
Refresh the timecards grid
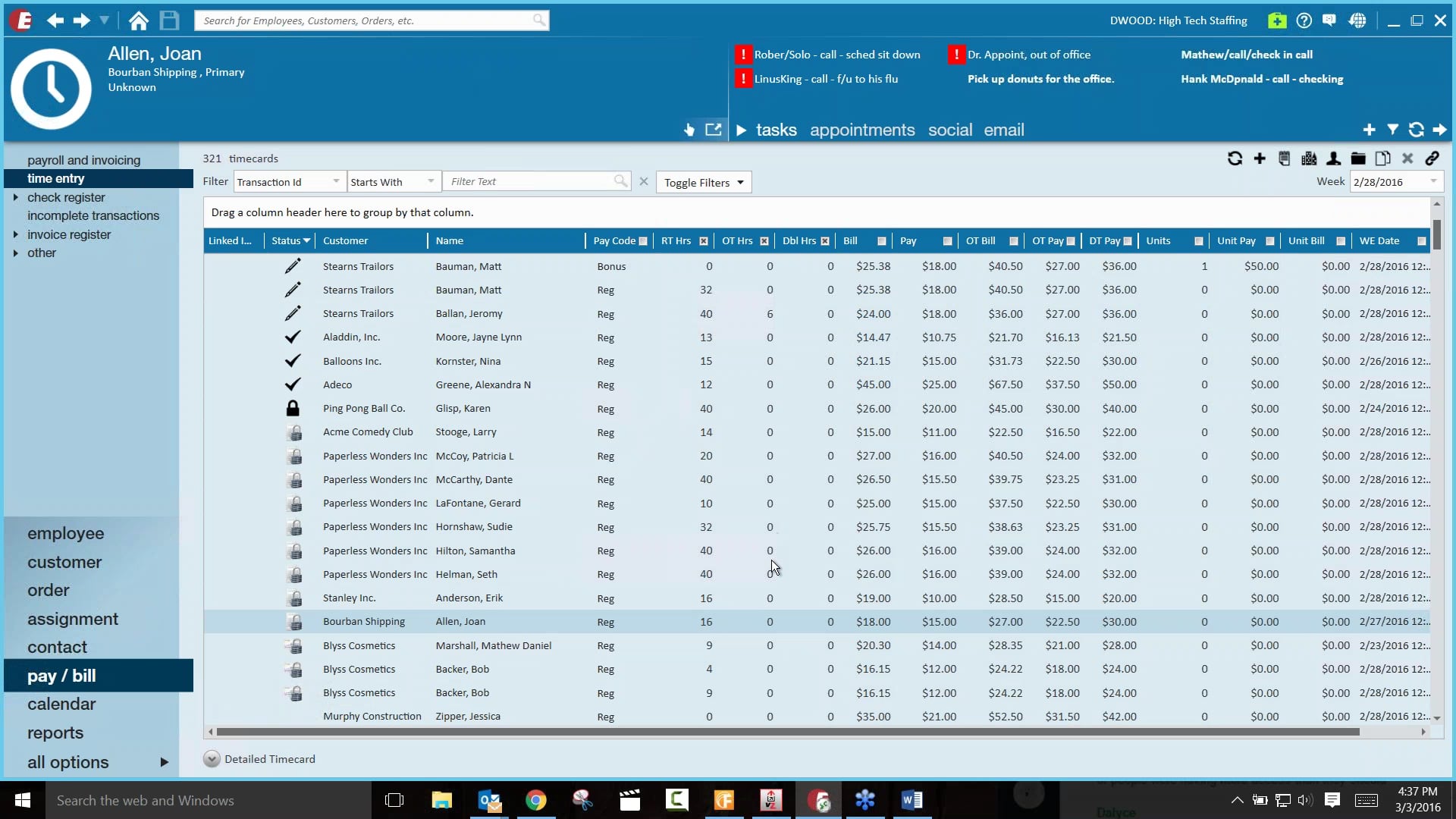(1235, 158)
